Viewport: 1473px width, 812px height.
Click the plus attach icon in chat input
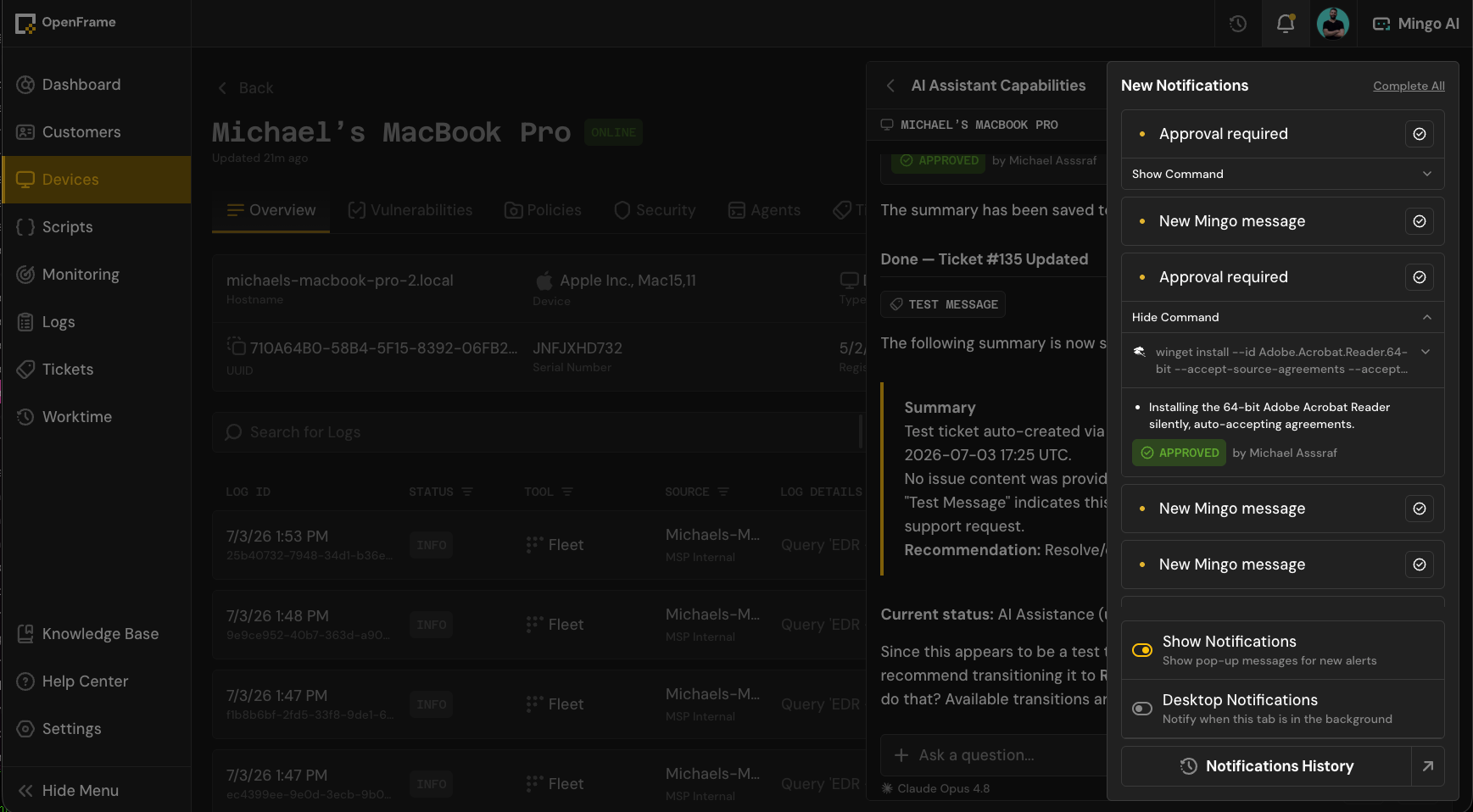coord(901,755)
